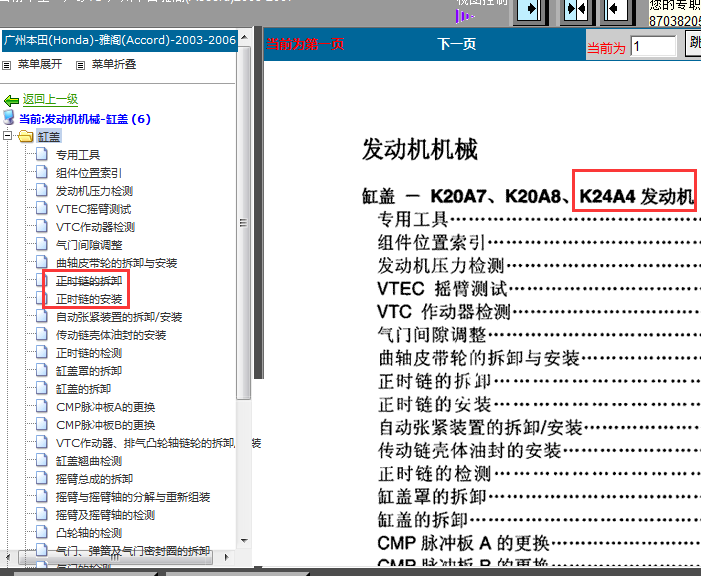Click document icon beside 气门间隙调整

(42, 244)
